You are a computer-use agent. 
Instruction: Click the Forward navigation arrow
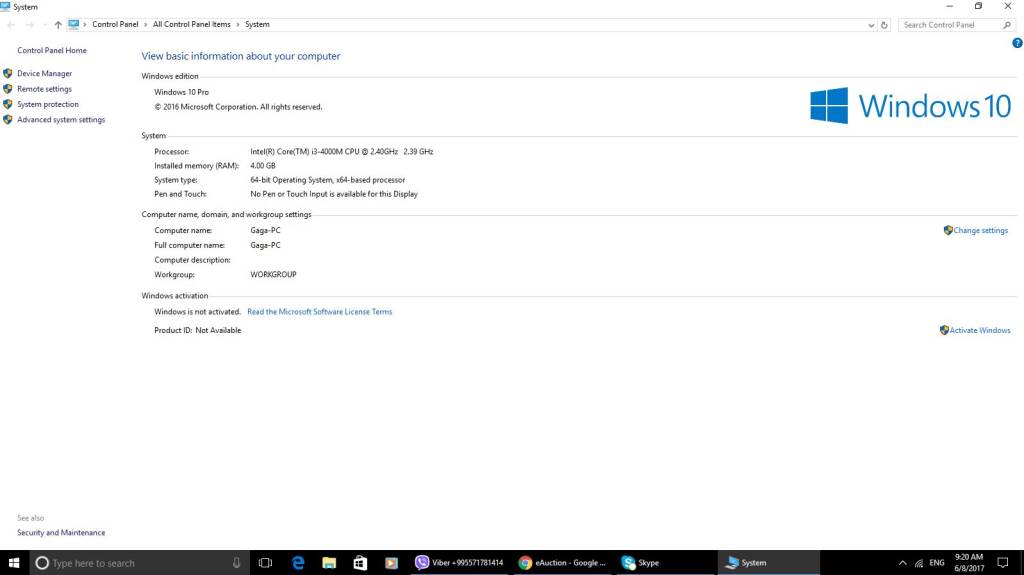click(30, 25)
